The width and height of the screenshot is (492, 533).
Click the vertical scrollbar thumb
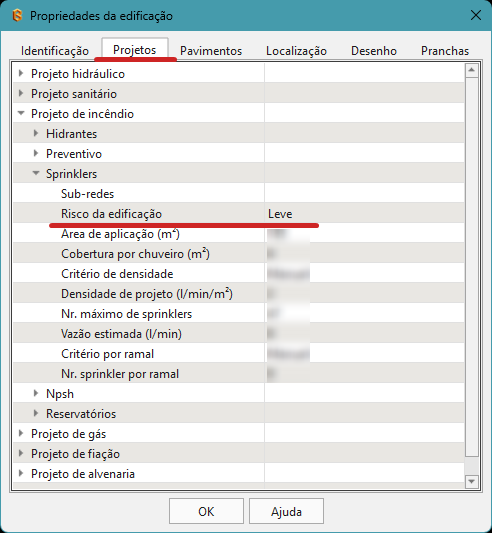[x=472, y=267]
